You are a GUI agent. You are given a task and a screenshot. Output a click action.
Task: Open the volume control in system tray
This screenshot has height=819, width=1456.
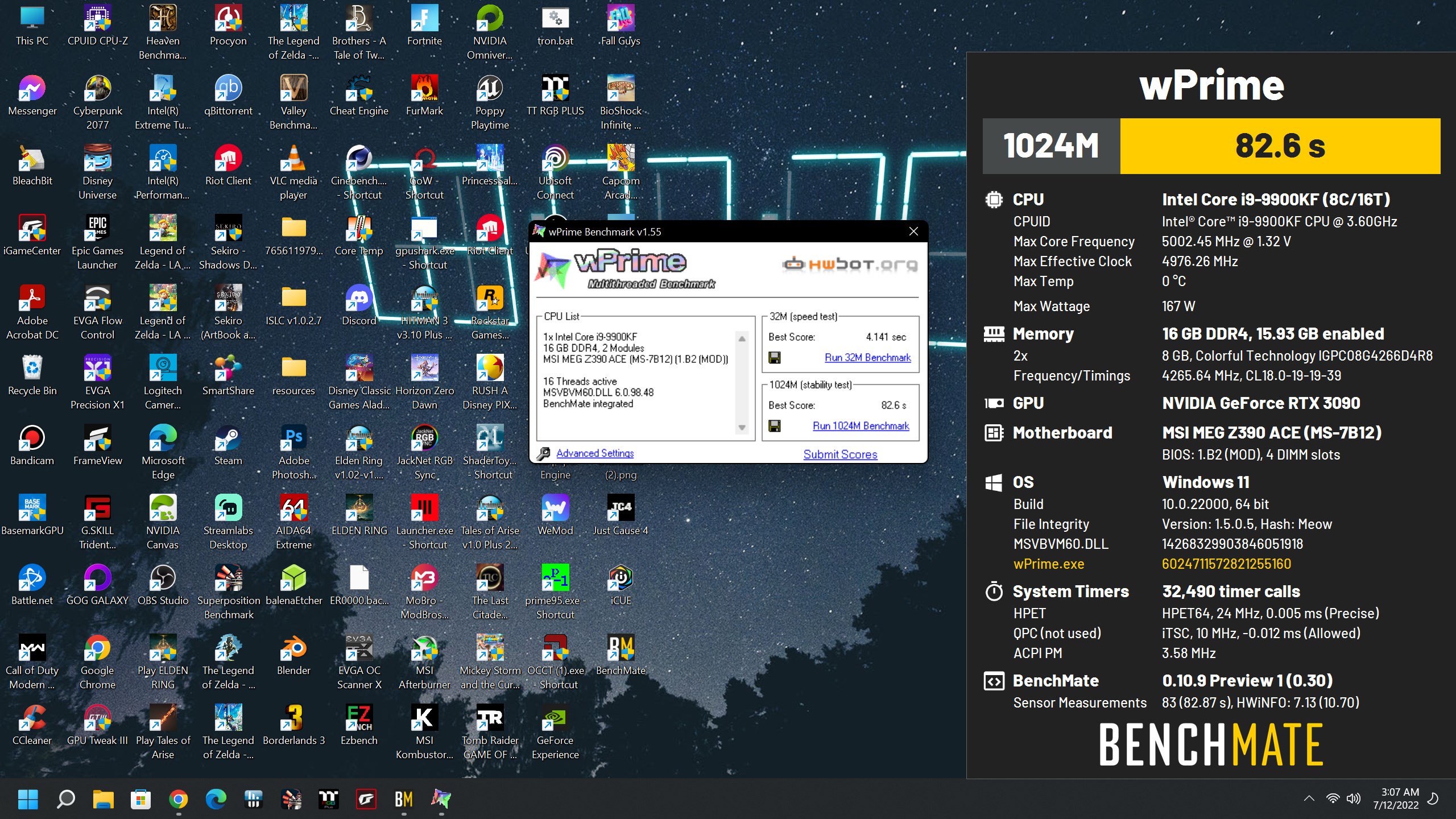click(1354, 799)
